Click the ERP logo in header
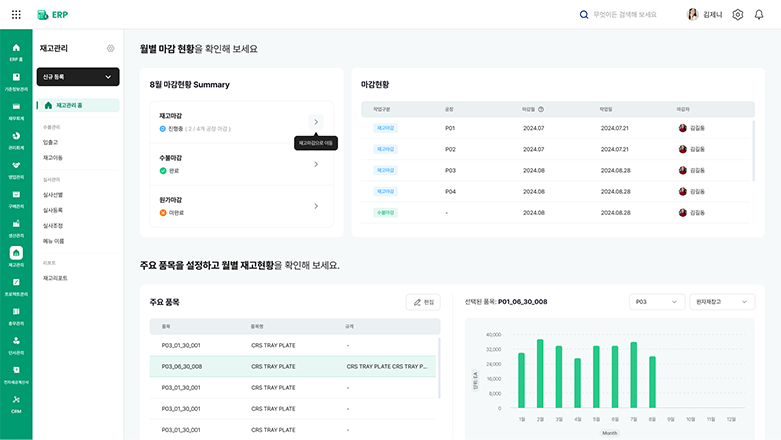This screenshot has height=440, width=781. tap(53, 14)
